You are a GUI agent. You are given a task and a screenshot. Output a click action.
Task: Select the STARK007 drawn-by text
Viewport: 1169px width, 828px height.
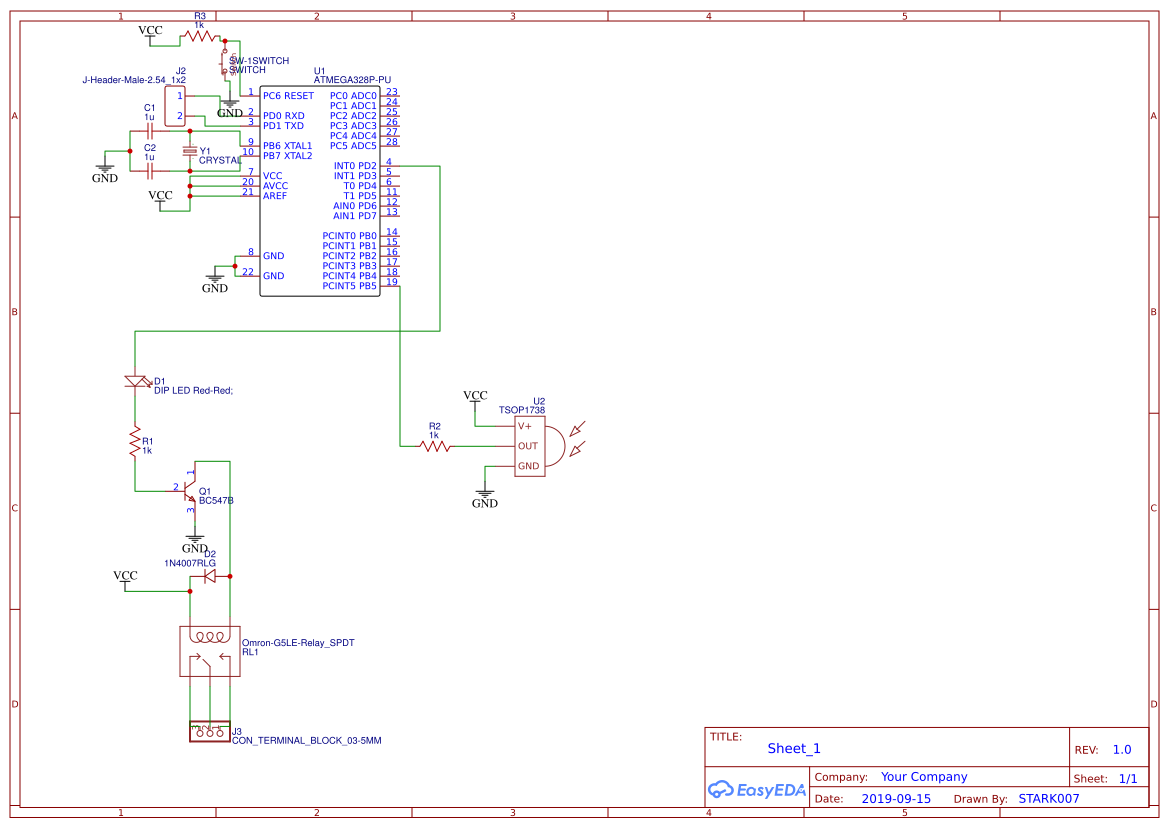click(x=1049, y=798)
